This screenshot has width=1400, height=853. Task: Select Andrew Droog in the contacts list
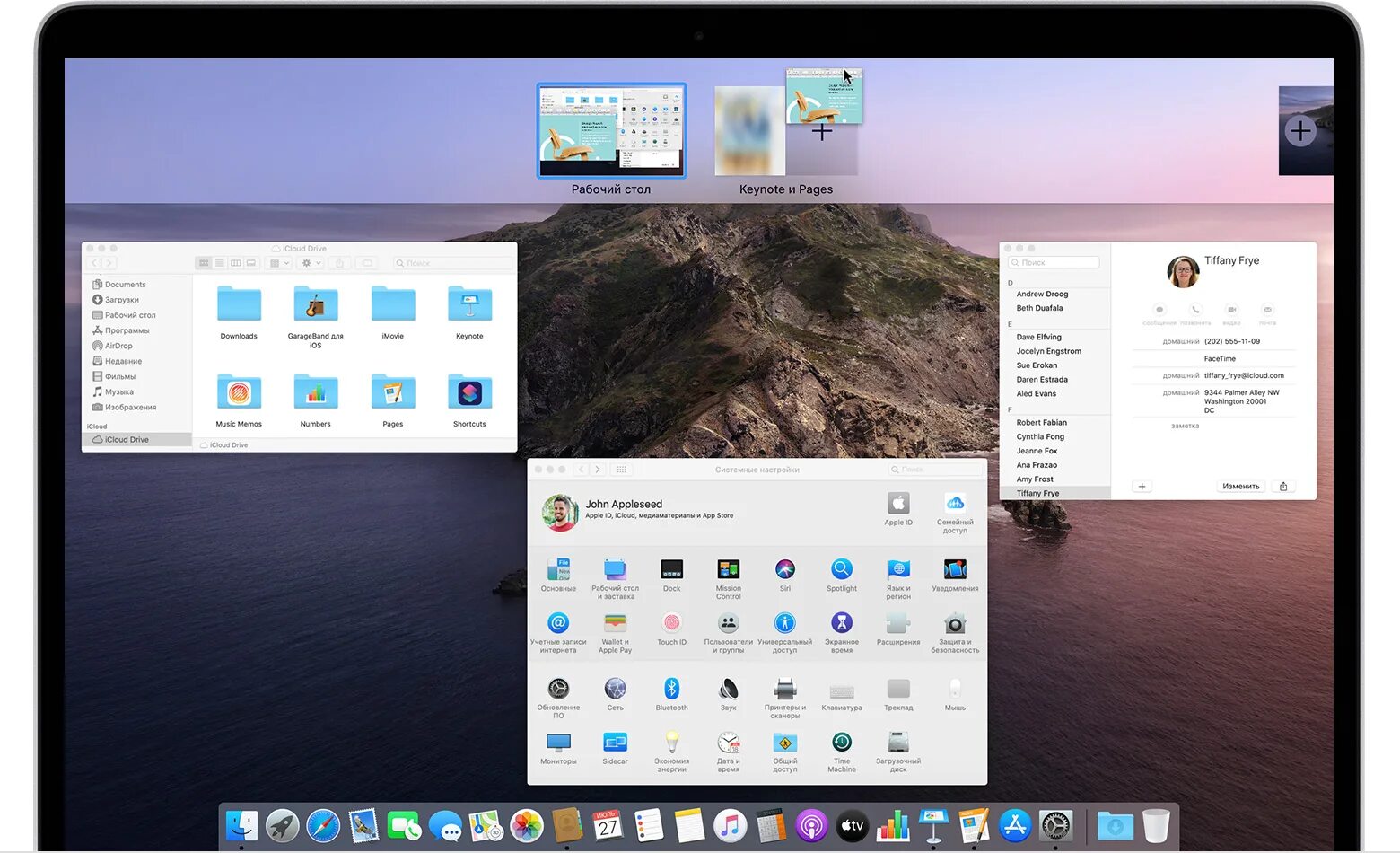tap(1042, 294)
